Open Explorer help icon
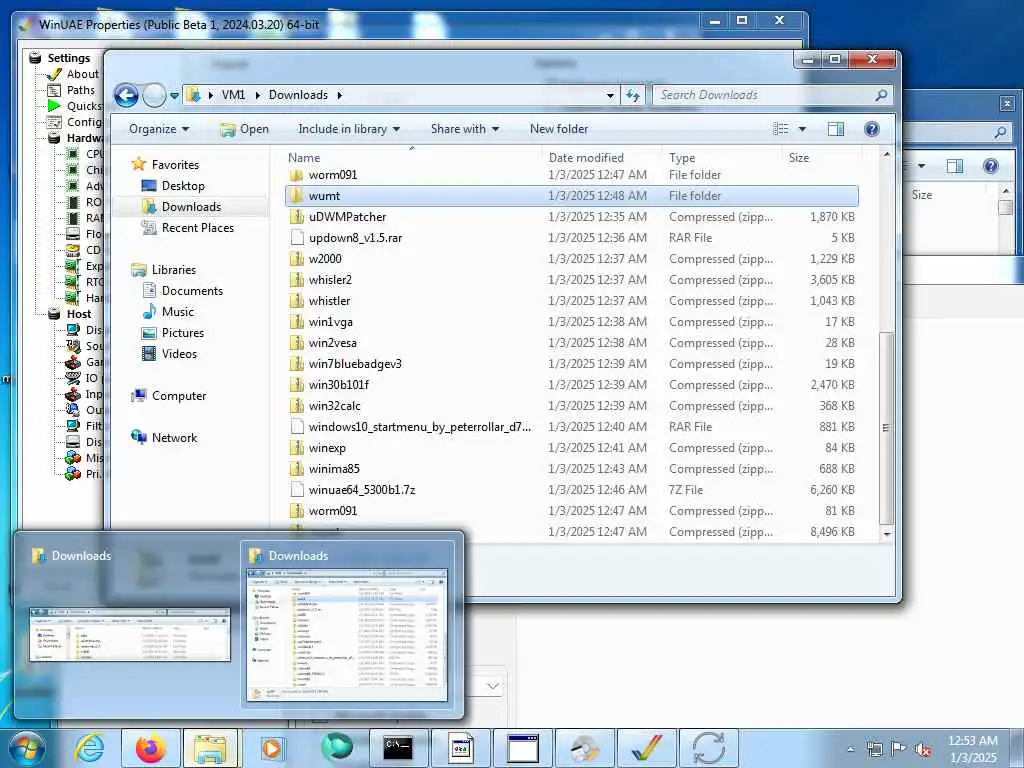 click(872, 129)
